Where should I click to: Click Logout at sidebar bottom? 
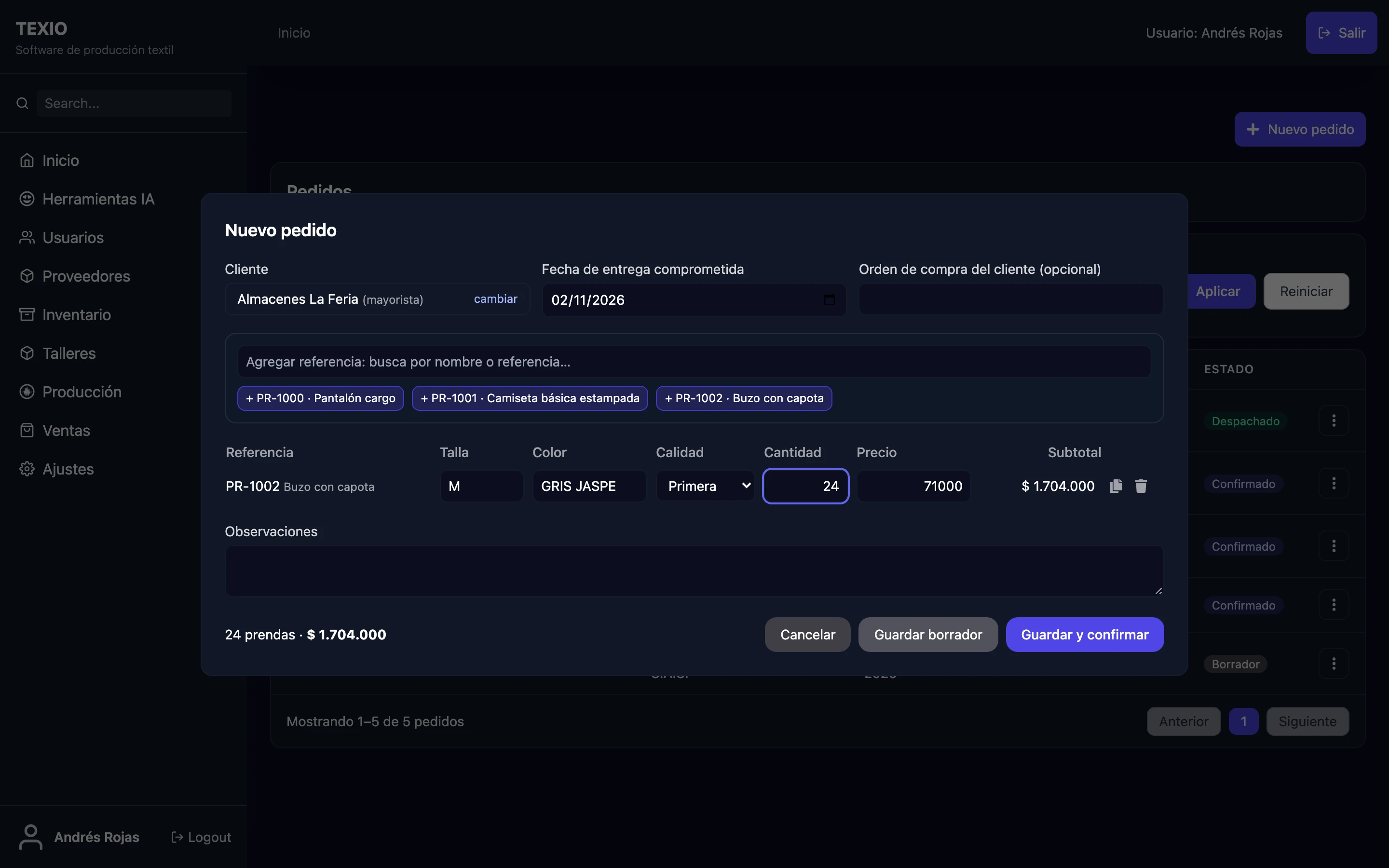point(202,837)
